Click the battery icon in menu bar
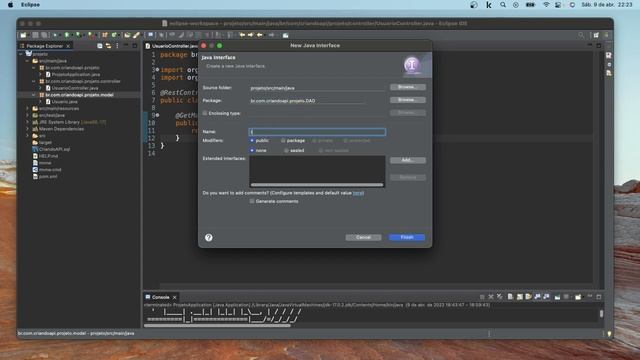The image size is (640, 360). pyautogui.click(x=530, y=5)
